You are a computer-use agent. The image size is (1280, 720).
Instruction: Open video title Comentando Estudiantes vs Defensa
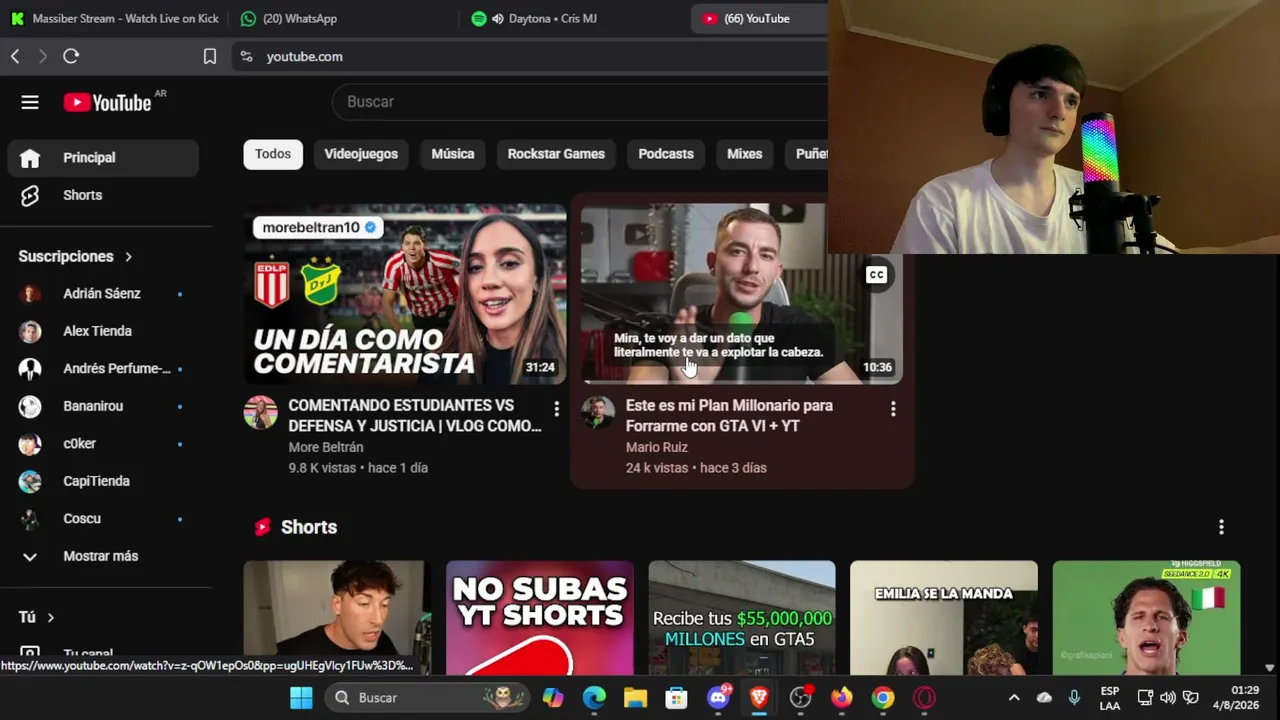[x=415, y=416]
